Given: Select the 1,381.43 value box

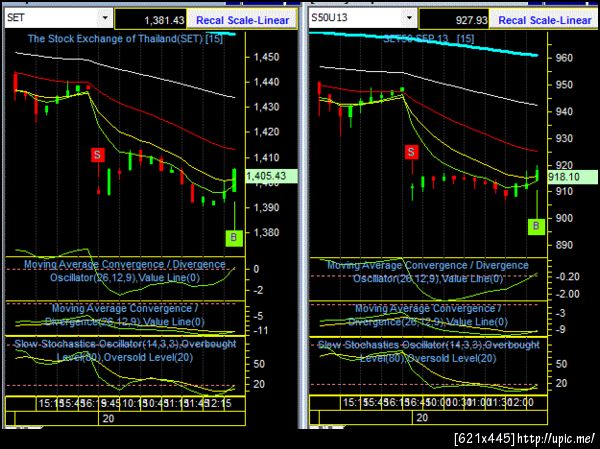Looking at the screenshot, I should [151, 20].
